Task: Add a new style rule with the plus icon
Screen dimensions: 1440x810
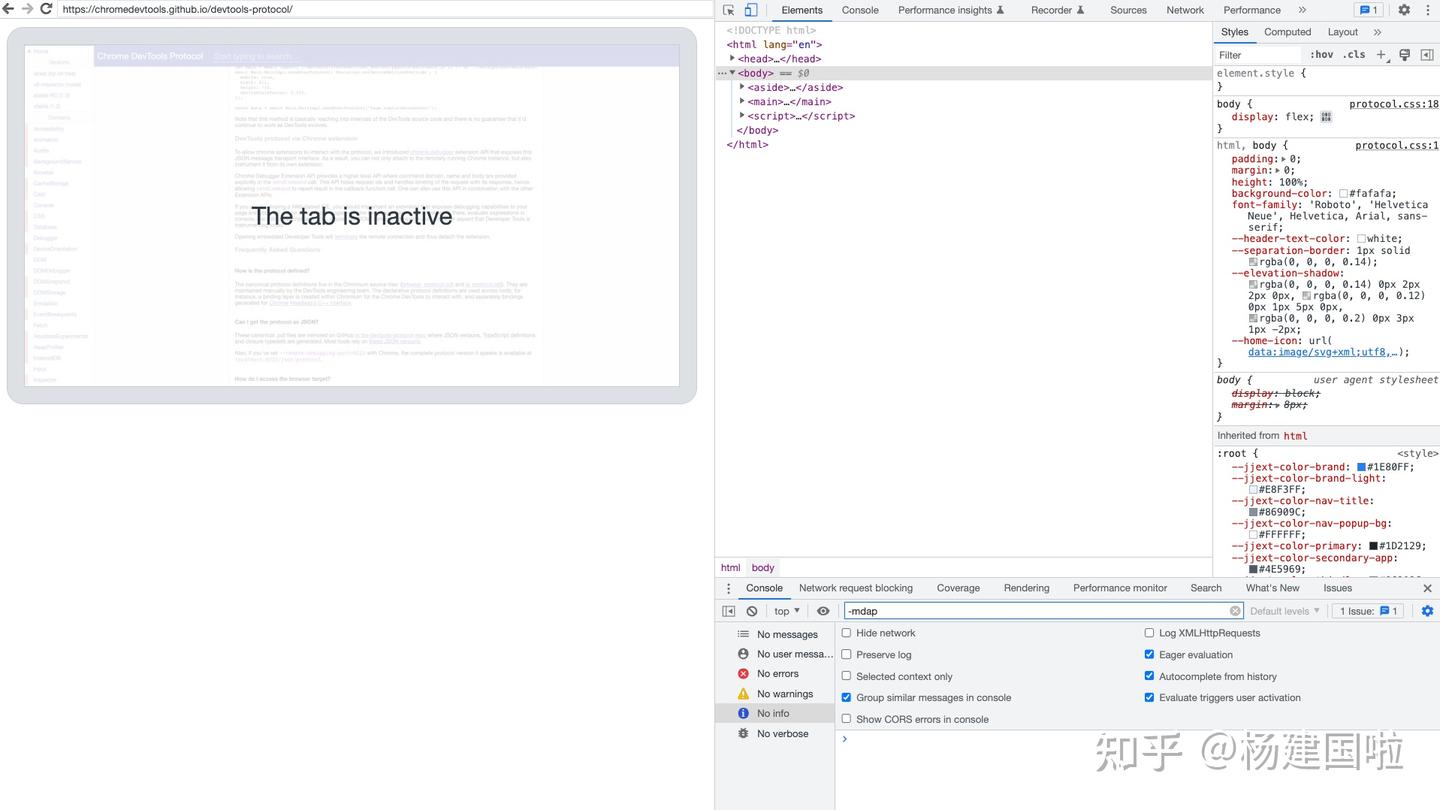Action: coord(1381,55)
